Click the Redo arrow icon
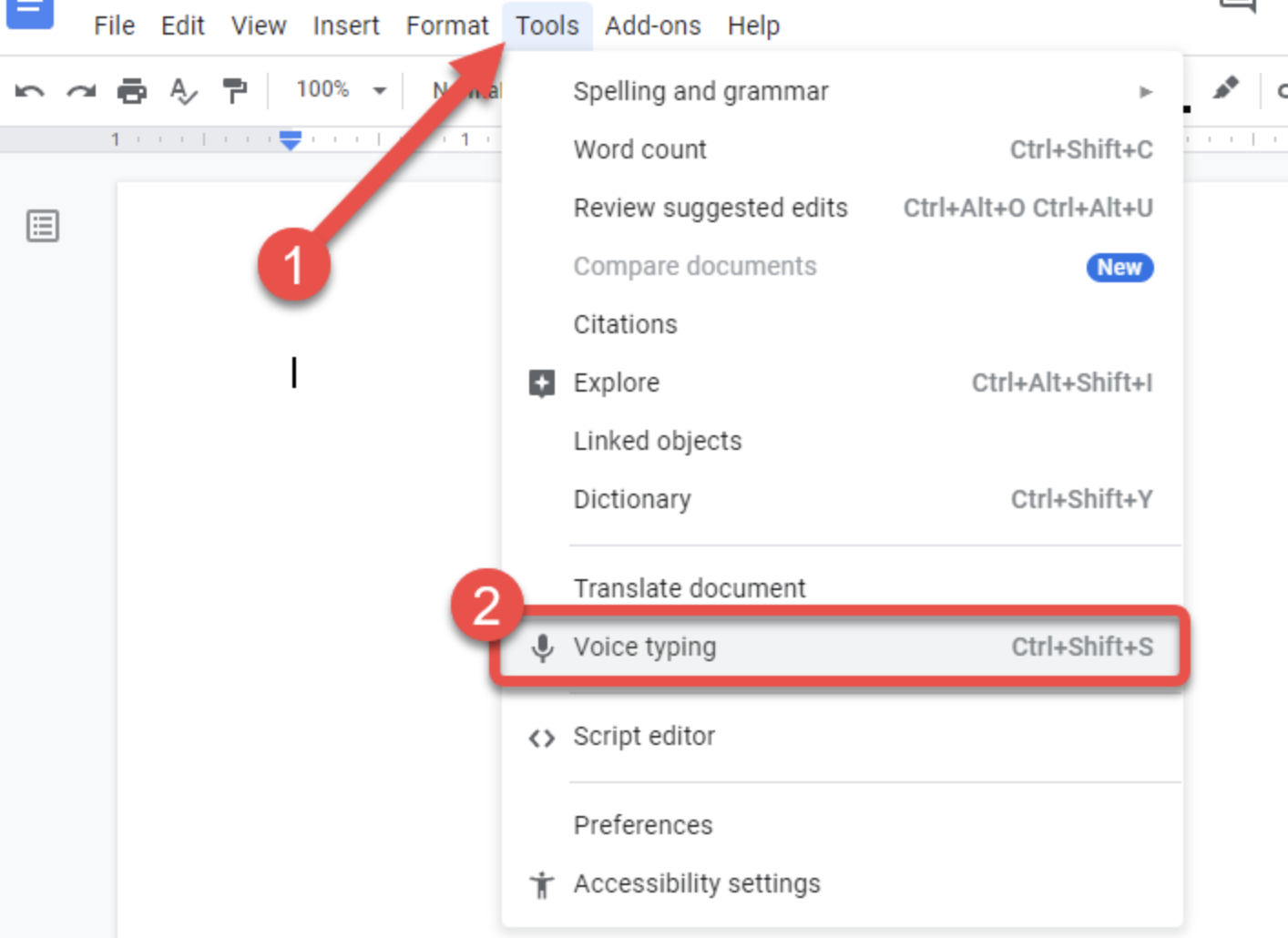The height and width of the screenshot is (938, 1288). [81, 91]
